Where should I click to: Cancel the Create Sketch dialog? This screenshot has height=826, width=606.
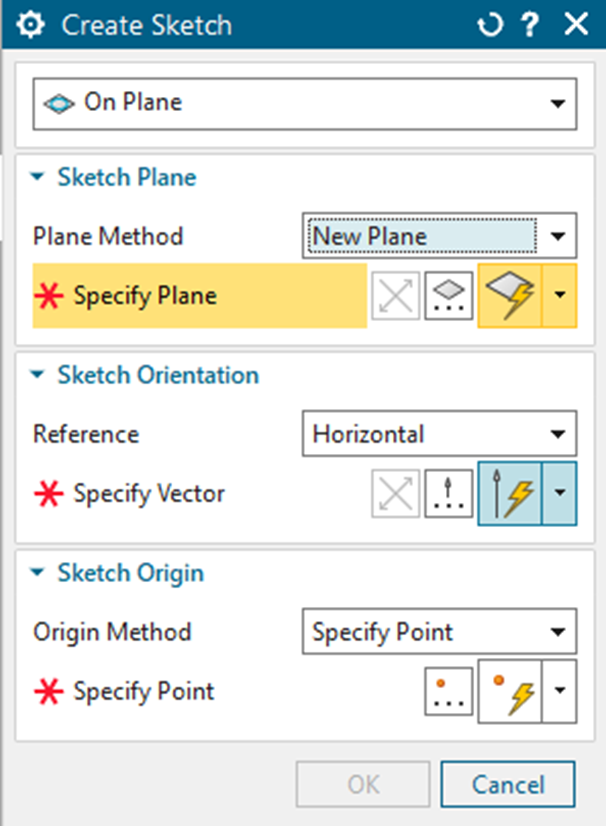coord(507,784)
